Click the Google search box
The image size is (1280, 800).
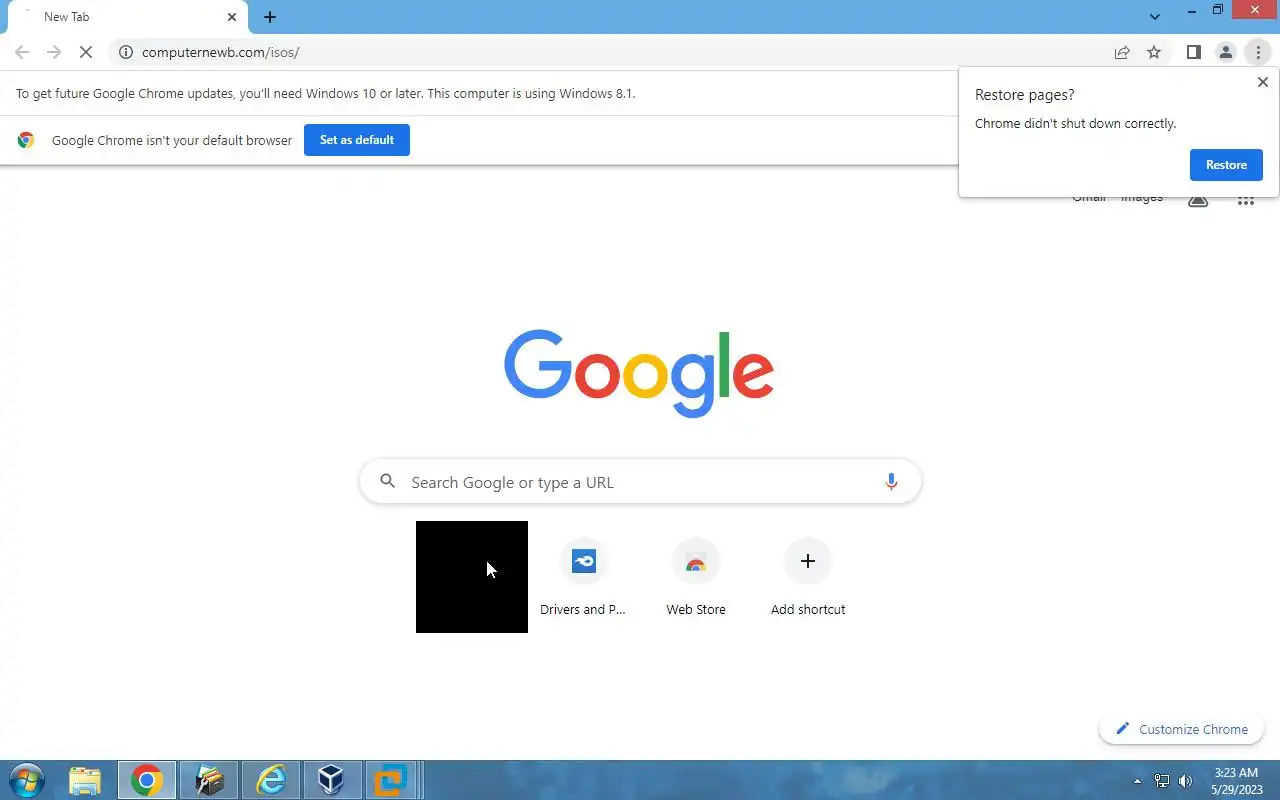pyautogui.click(x=640, y=482)
